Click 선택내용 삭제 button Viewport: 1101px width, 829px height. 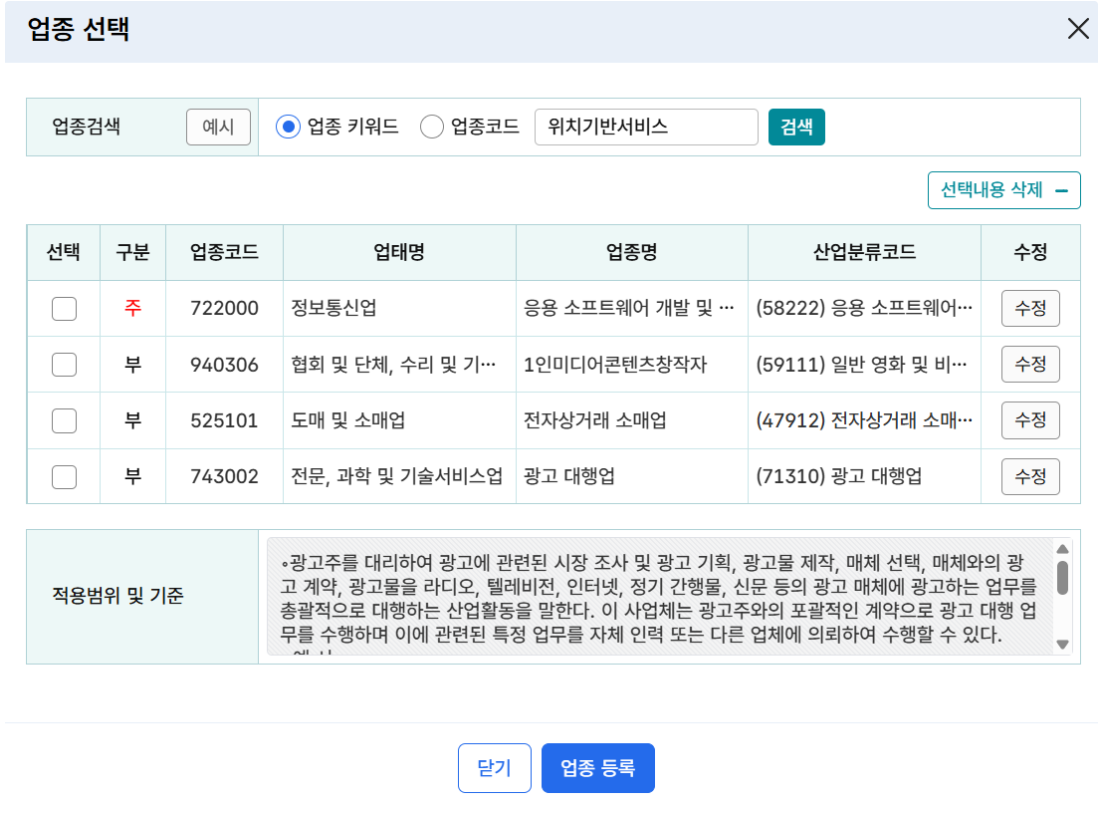coord(1004,190)
